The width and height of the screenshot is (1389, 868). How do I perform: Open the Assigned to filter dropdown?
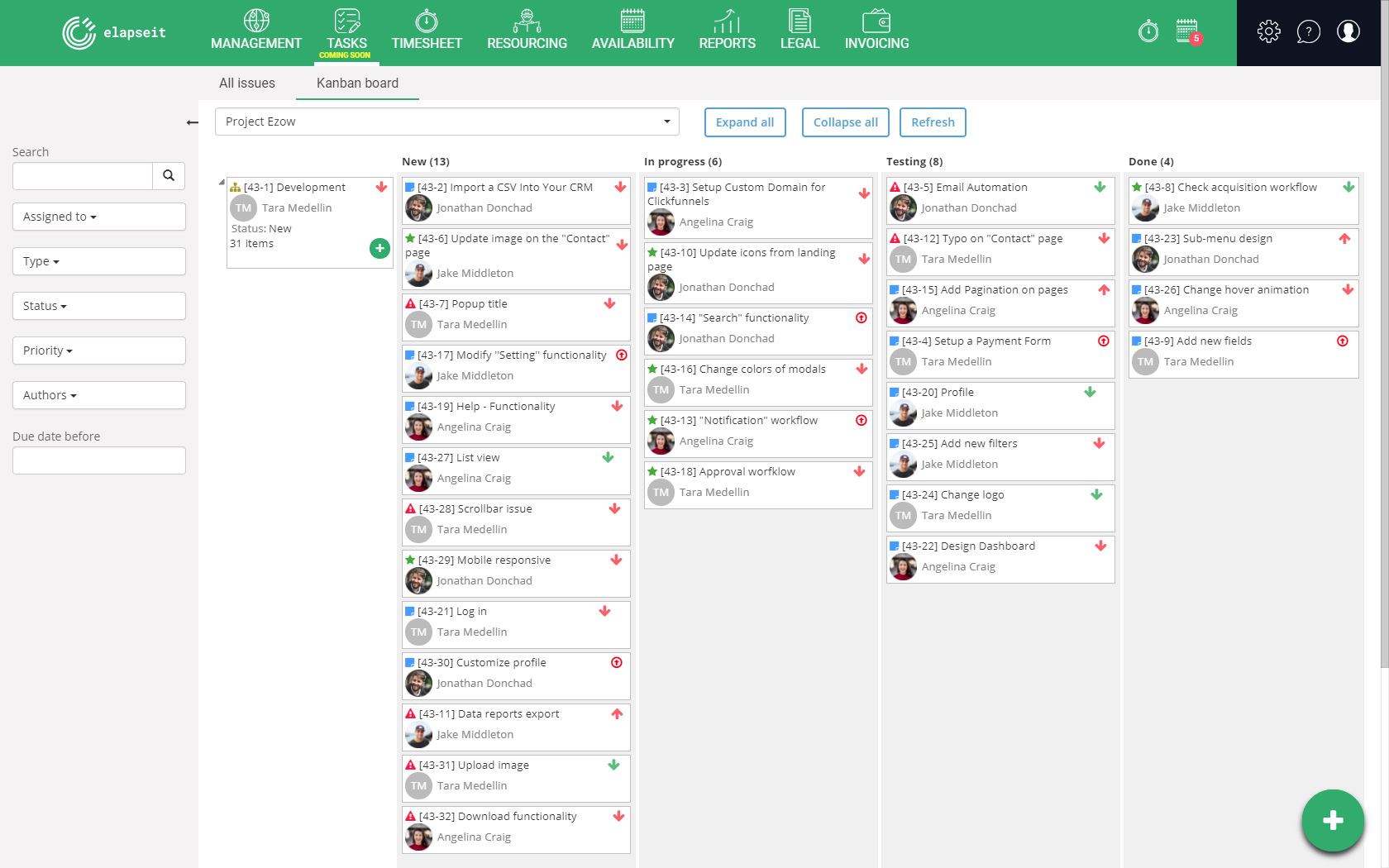tap(99, 217)
